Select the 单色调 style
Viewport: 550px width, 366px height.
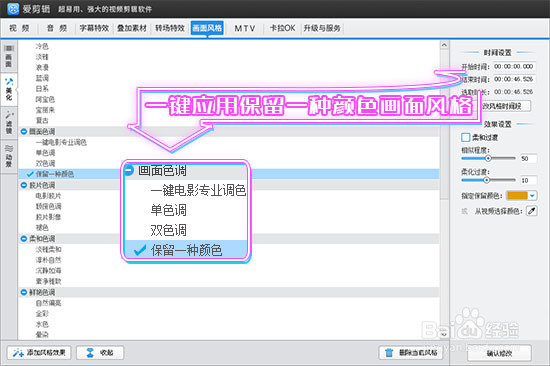(46, 153)
